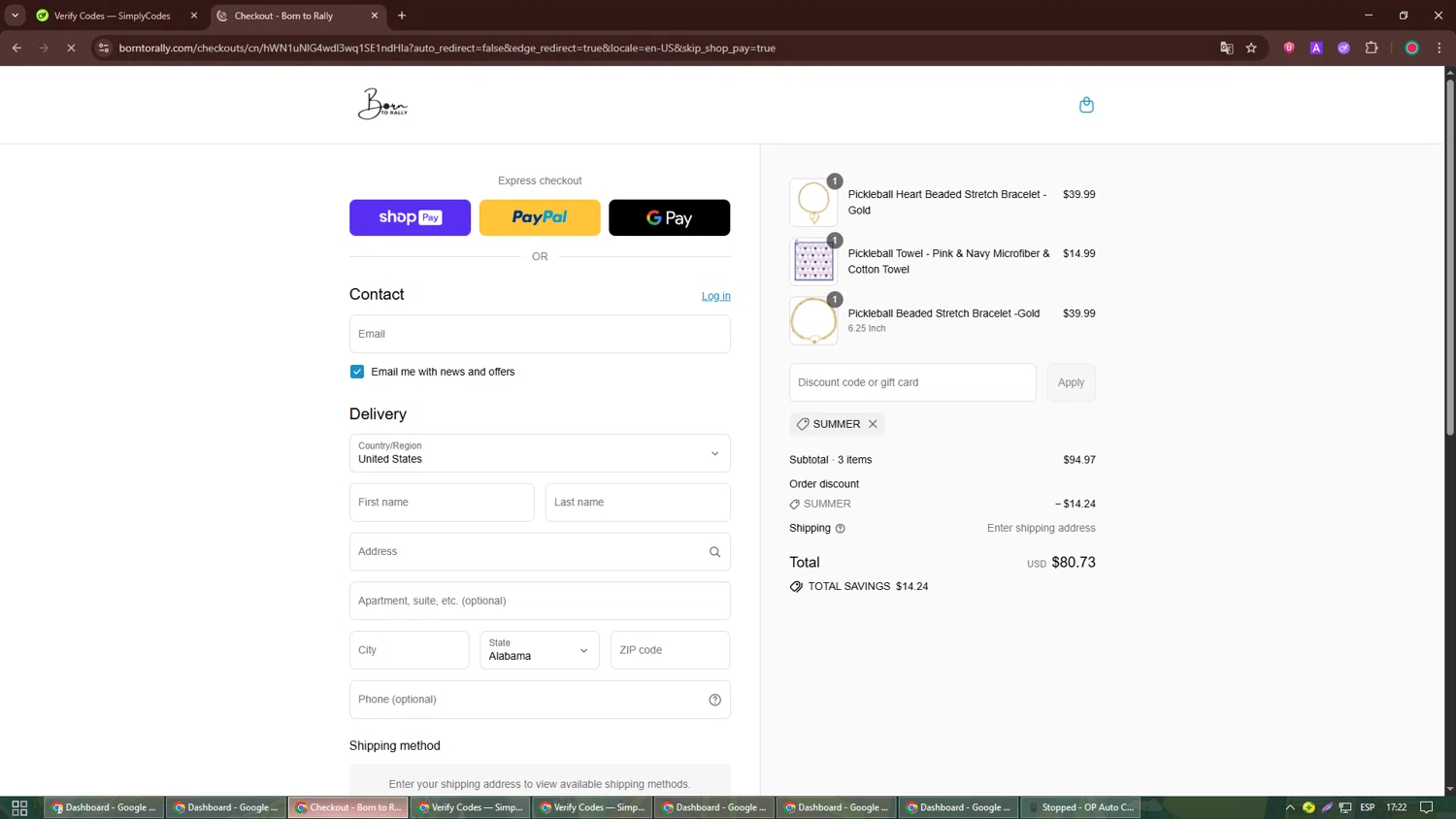
Task: Click the browser address bar URL
Action: [x=447, y=48]
